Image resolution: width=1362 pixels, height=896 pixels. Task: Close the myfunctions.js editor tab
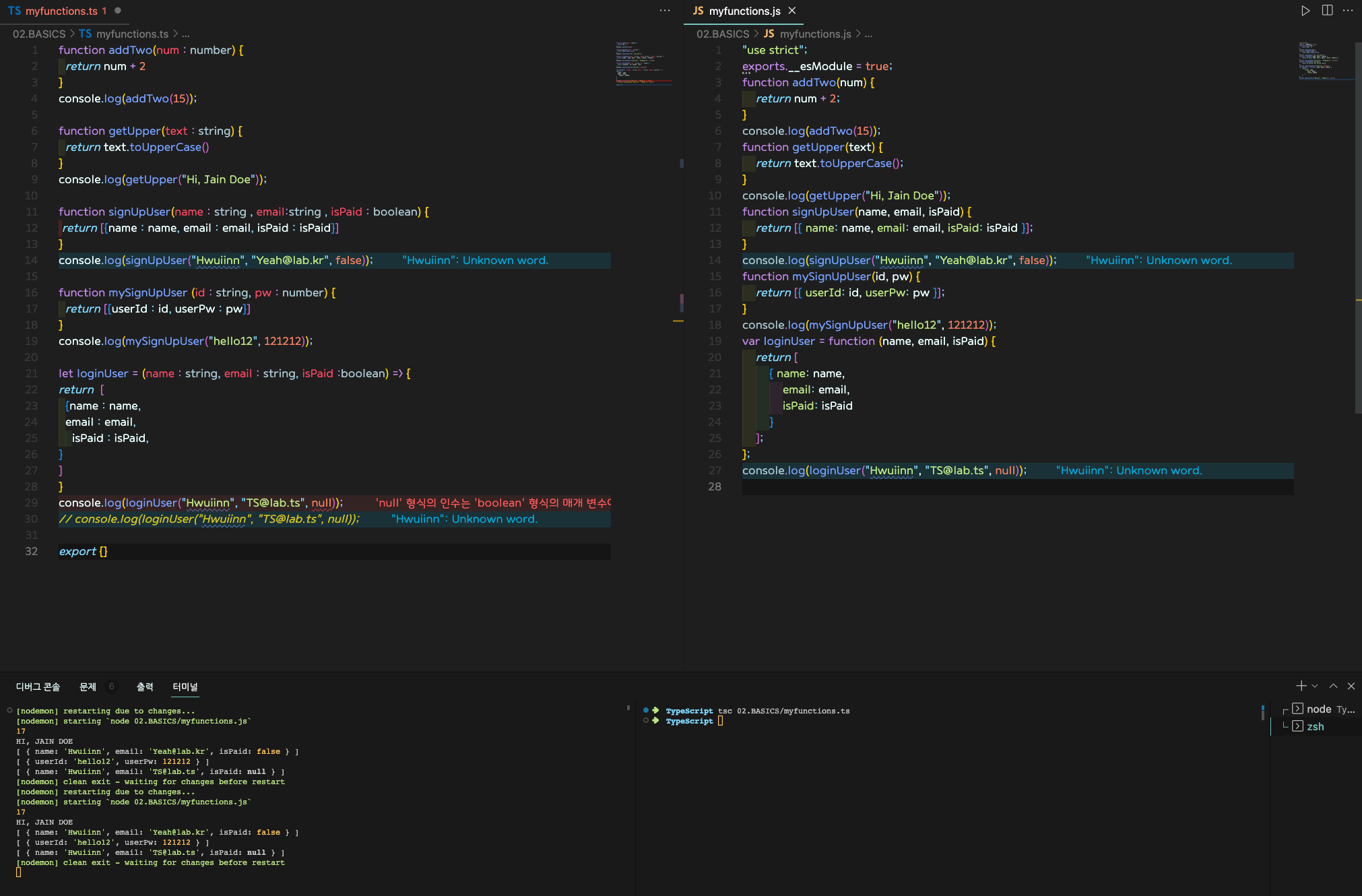click(x=792, y=11)
